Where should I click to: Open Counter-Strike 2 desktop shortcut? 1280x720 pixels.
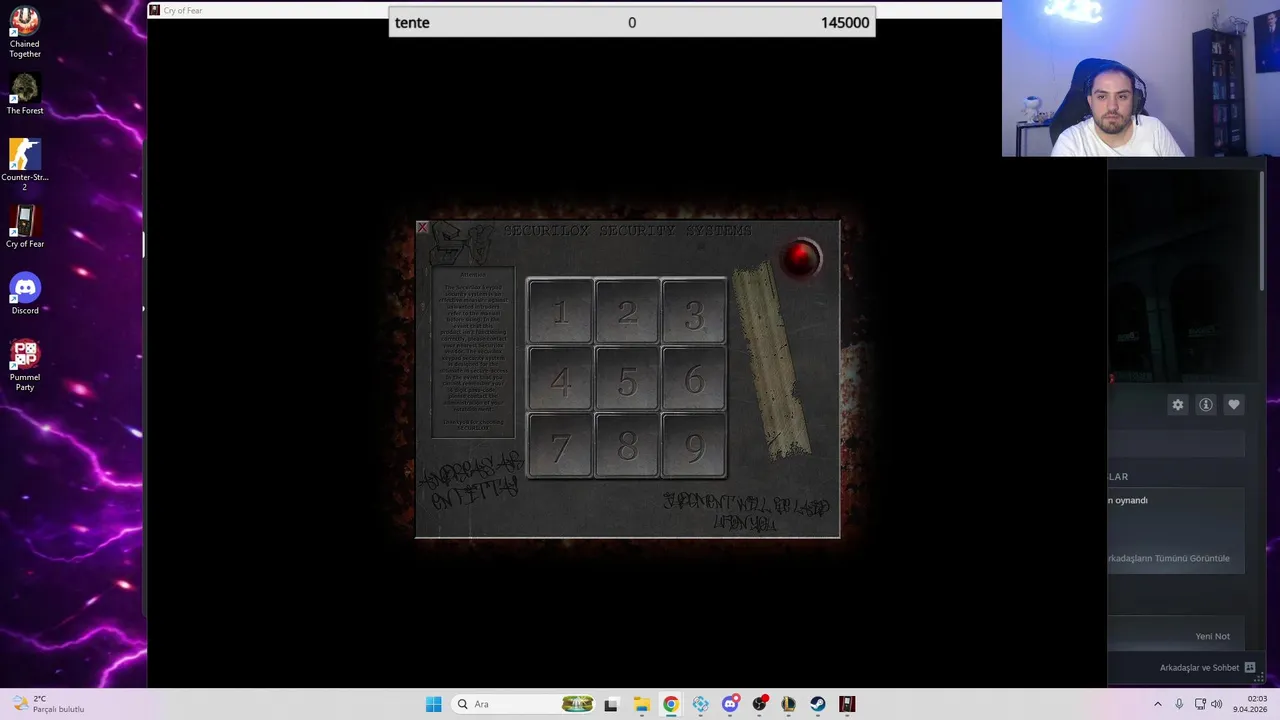pos(25,165)
